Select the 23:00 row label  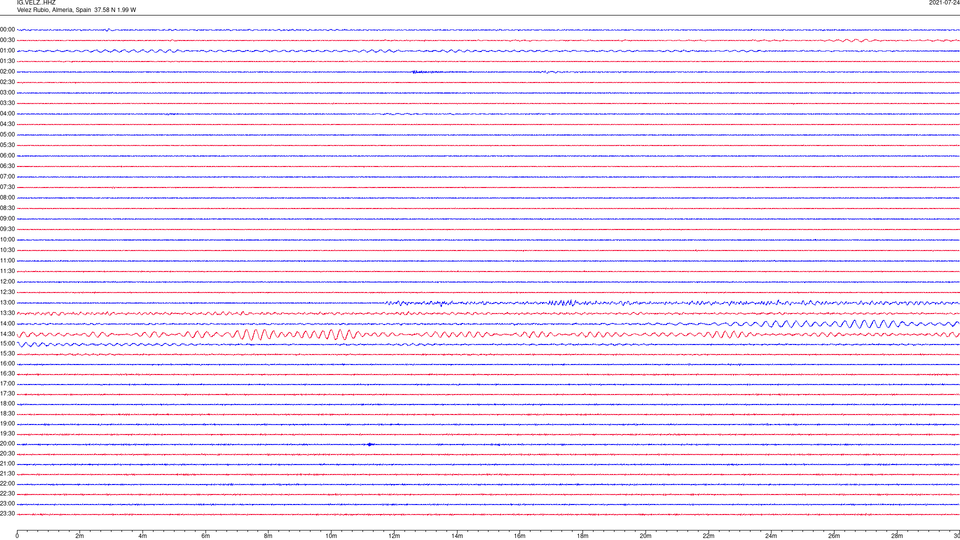[x=7, y=503]
